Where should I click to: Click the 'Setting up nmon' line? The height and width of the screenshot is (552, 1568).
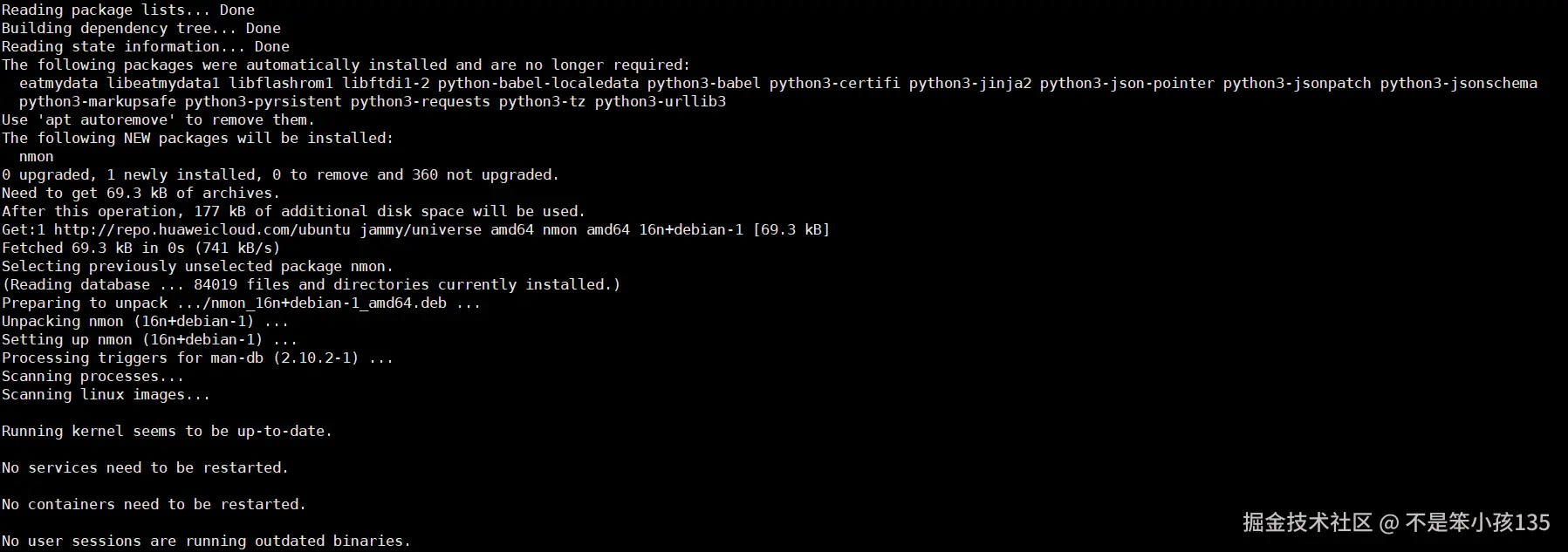pyautogui.click(x=149, y=339)
